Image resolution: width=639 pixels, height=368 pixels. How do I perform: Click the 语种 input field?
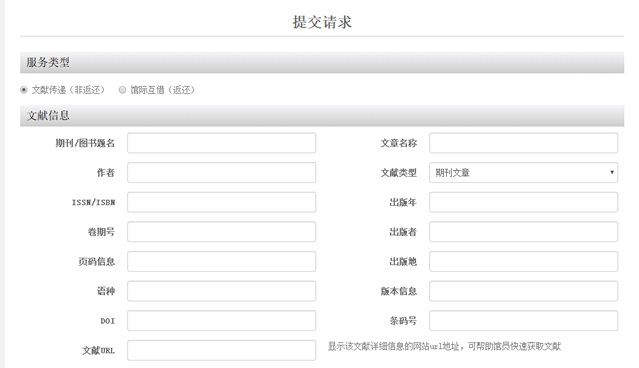click(x=221, y=291)
